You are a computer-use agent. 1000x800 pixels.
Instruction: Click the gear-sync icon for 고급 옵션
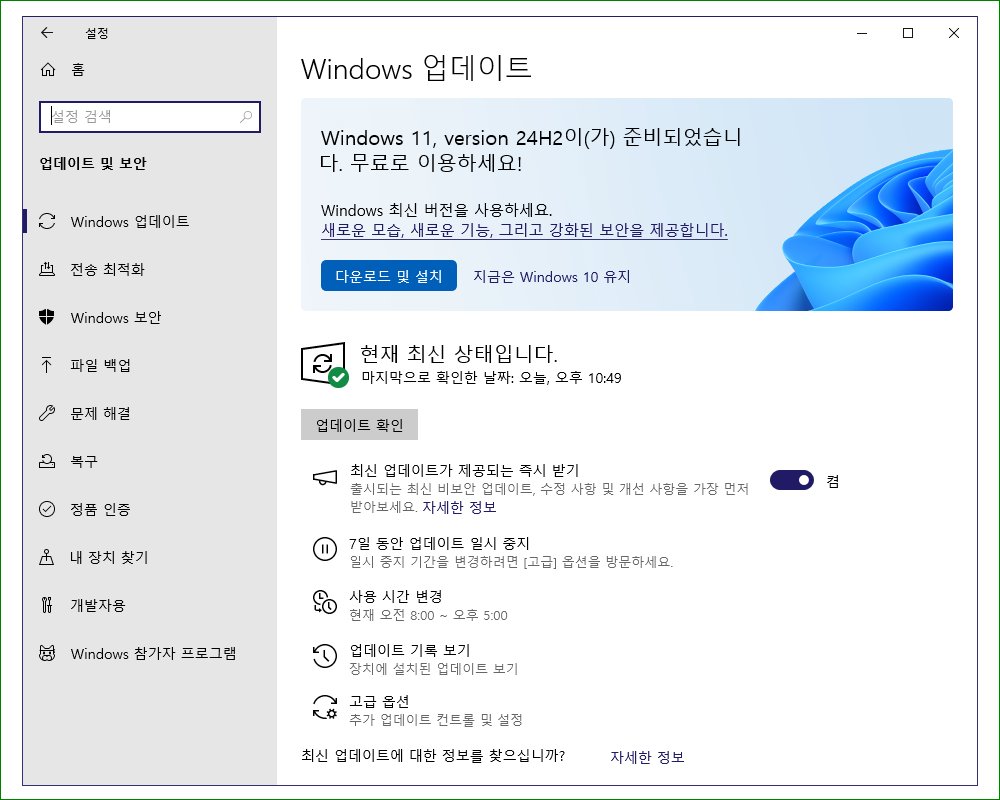pos(325,707)
